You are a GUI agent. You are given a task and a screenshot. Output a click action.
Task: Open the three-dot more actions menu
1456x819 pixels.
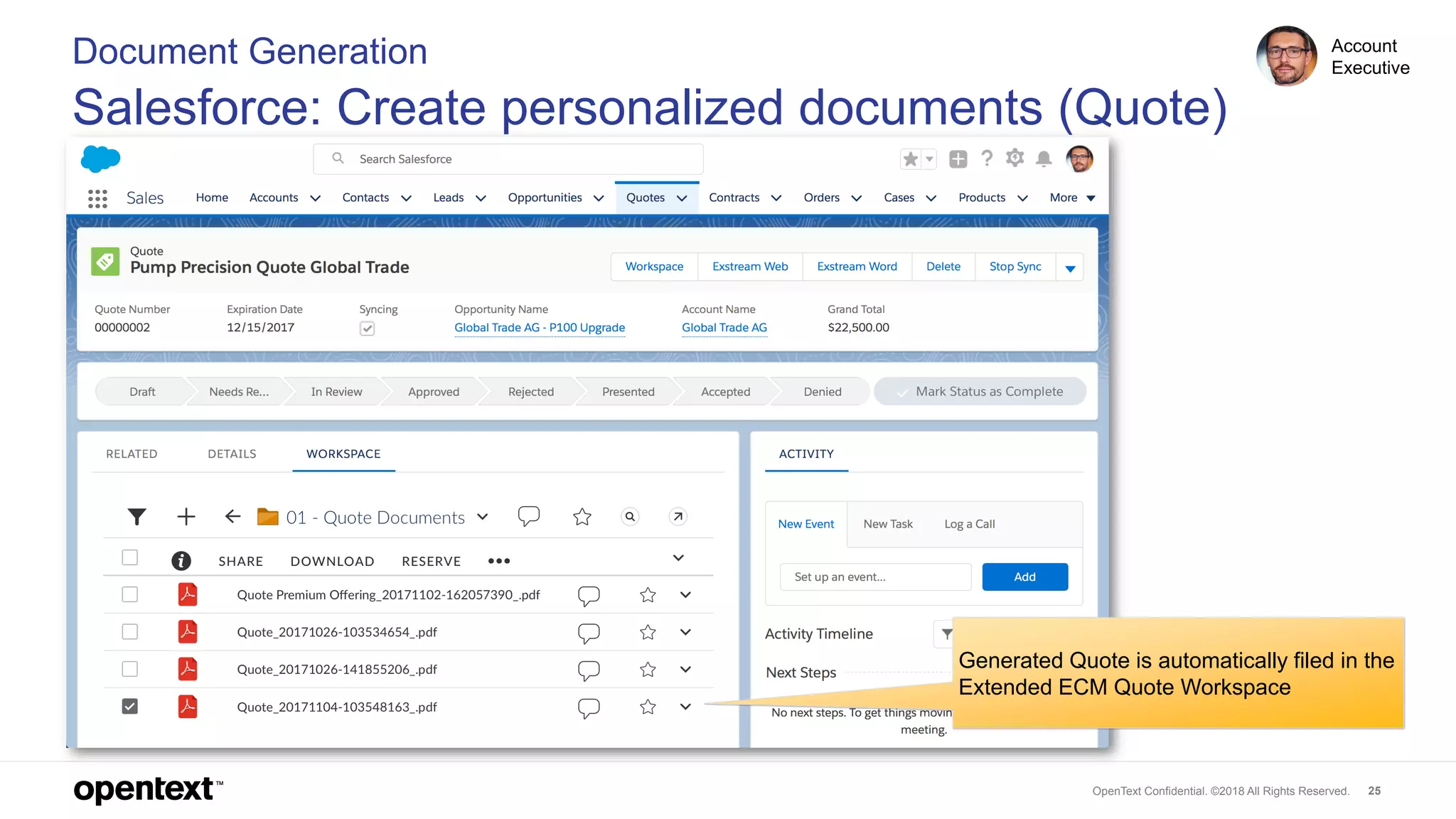(x=499, y=561)
